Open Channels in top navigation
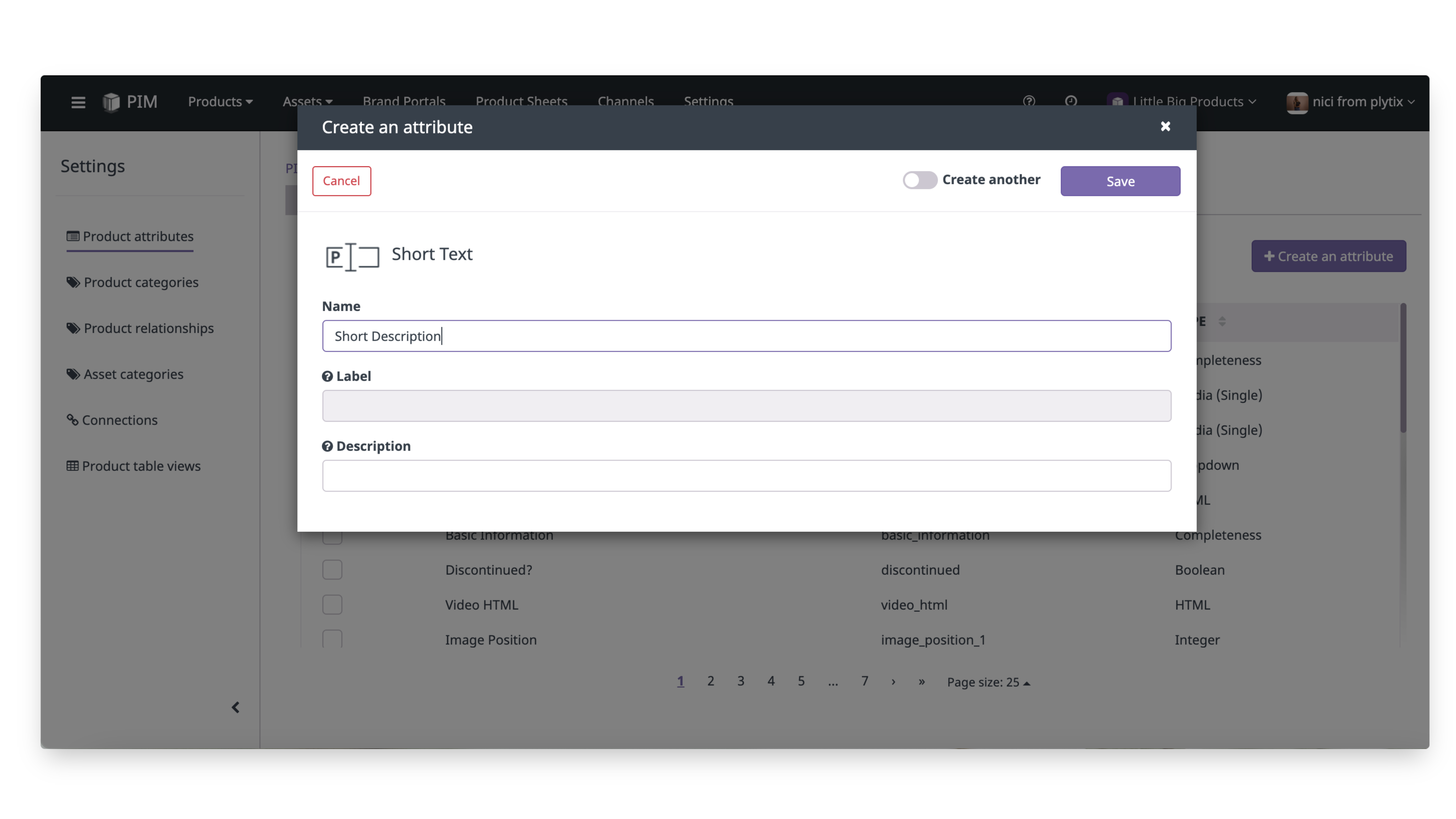Image resolution: width=1456 pixels, height=819 pixels. pos(626,102)
